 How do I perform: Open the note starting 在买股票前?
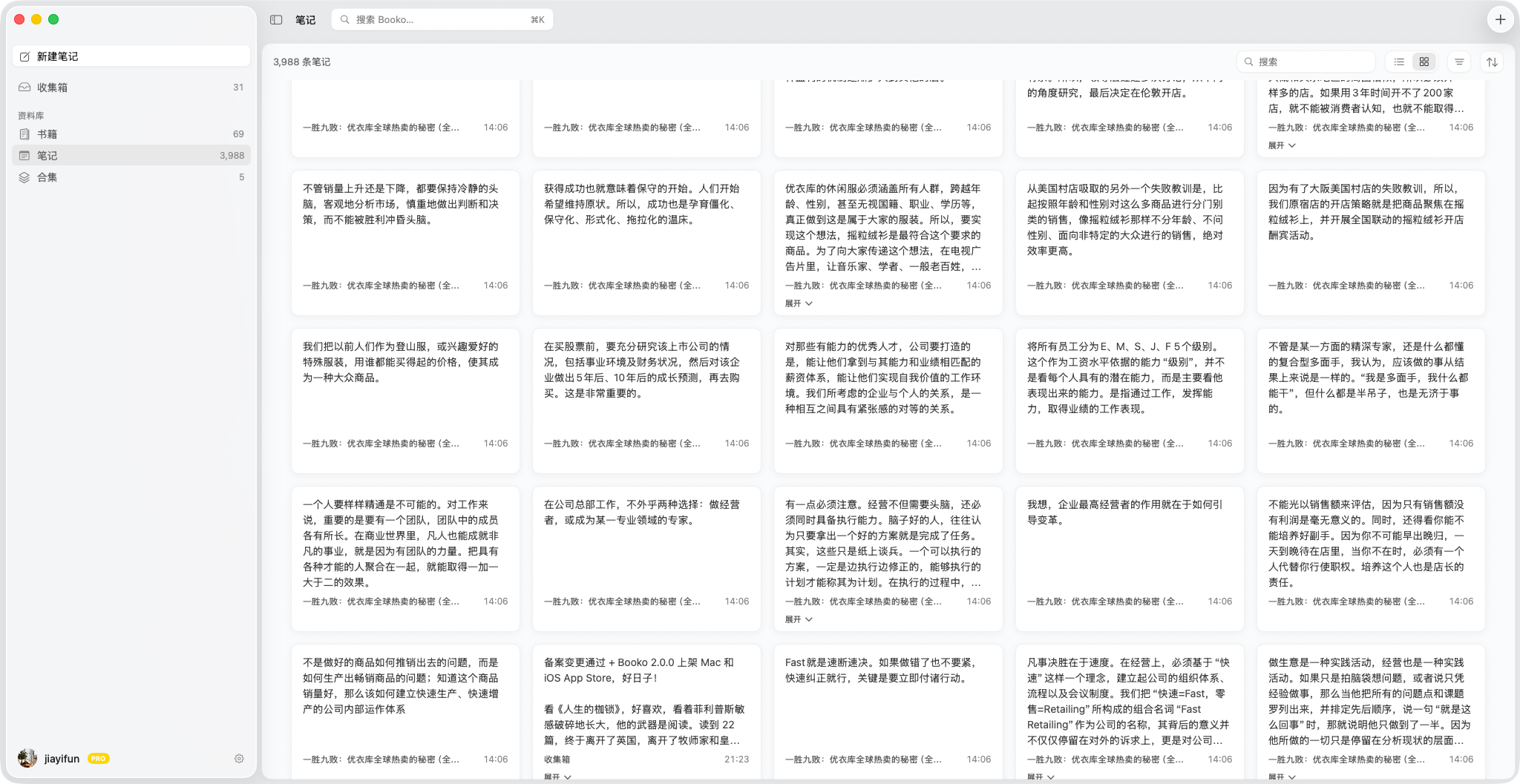pos(646,401)
